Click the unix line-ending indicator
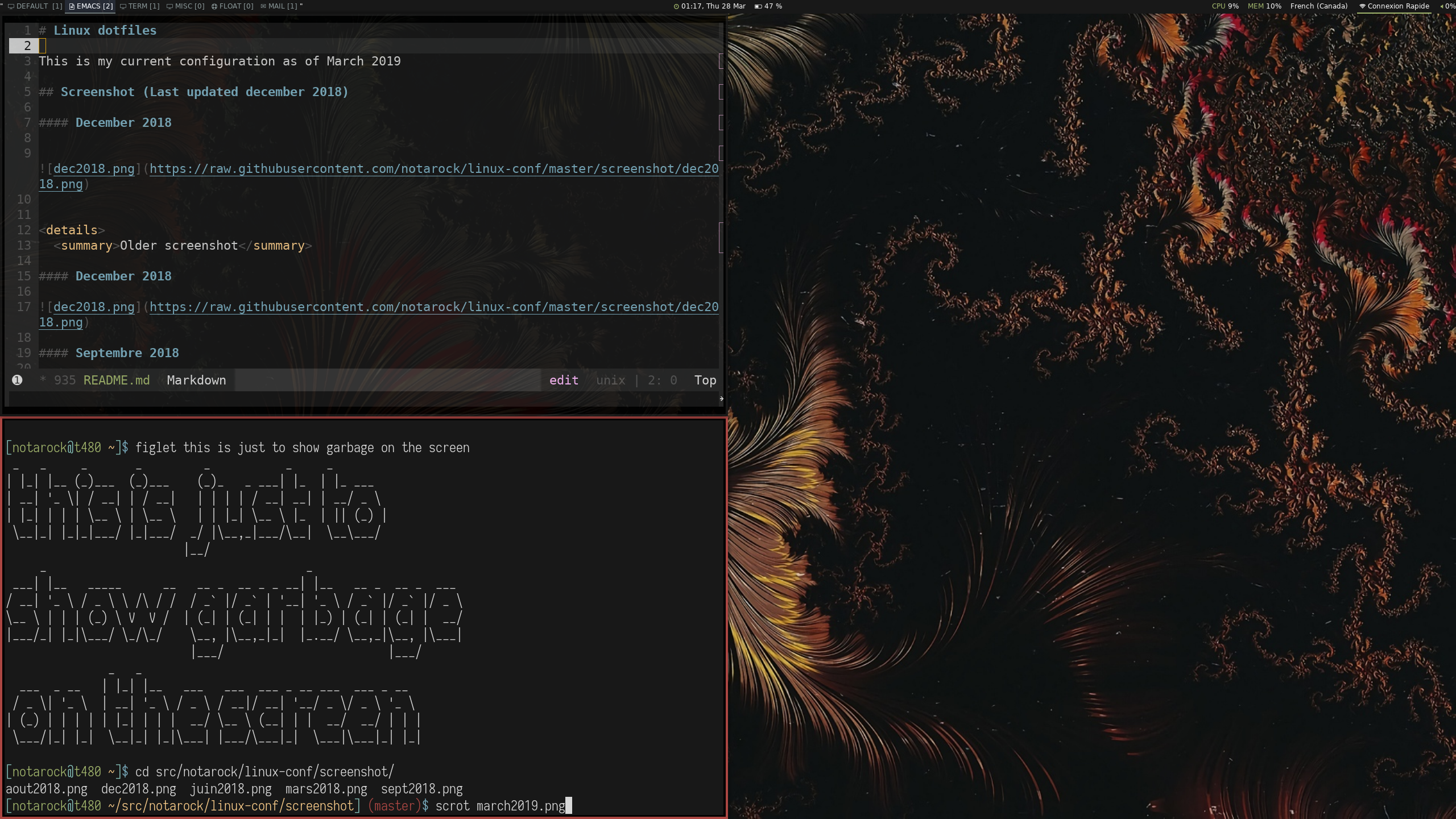Screen dimensions: 1456x819 pos(610,380)
